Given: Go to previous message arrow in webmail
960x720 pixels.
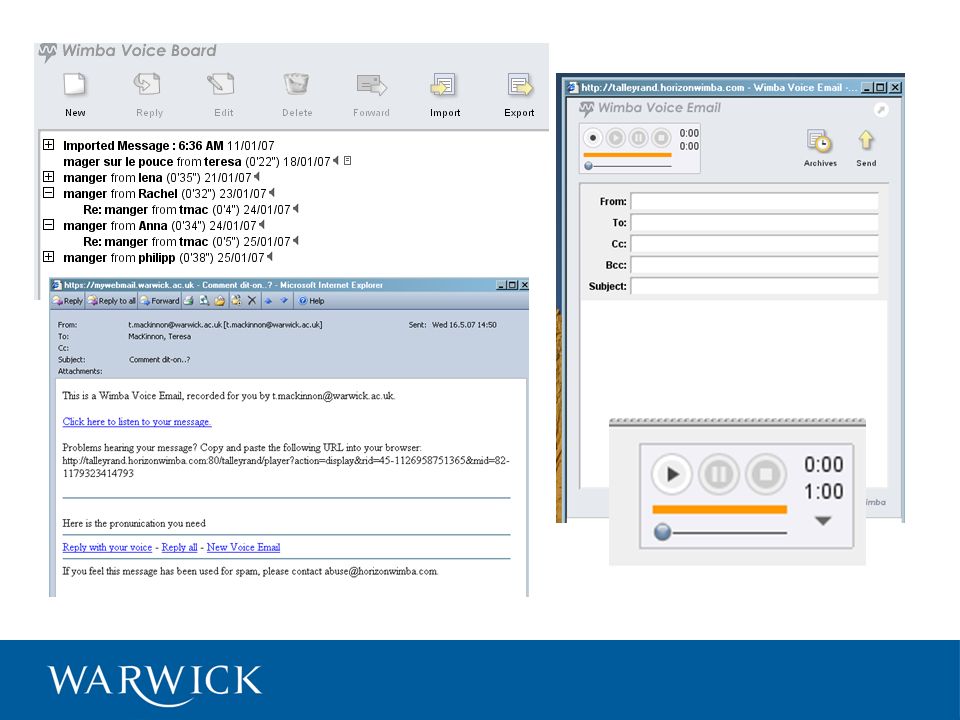Looking at the screenshot, I should pos(268,301).
